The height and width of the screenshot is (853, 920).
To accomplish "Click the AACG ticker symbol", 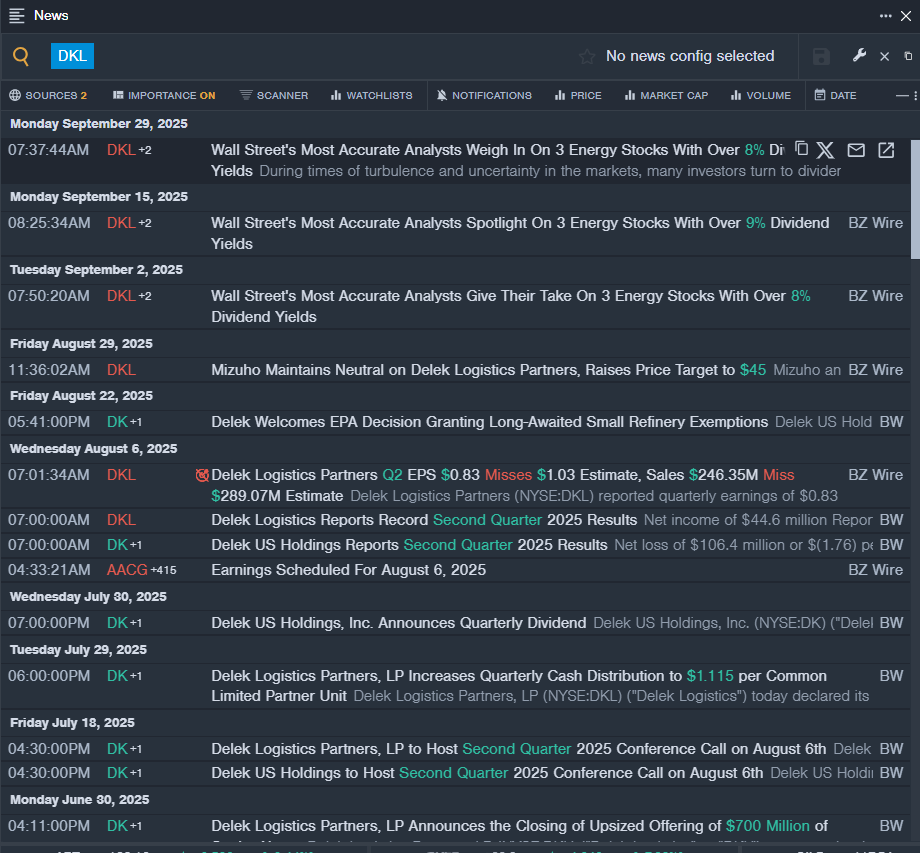I will 126,570.
